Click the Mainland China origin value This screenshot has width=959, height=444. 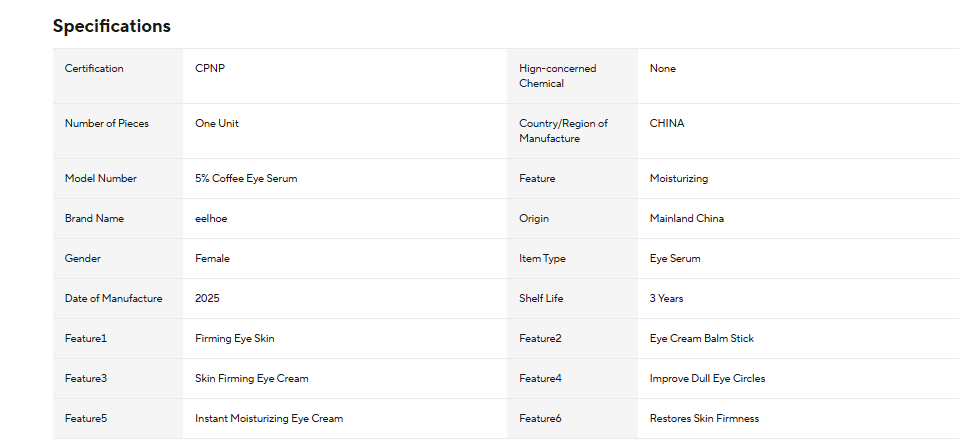coord(686,218)
